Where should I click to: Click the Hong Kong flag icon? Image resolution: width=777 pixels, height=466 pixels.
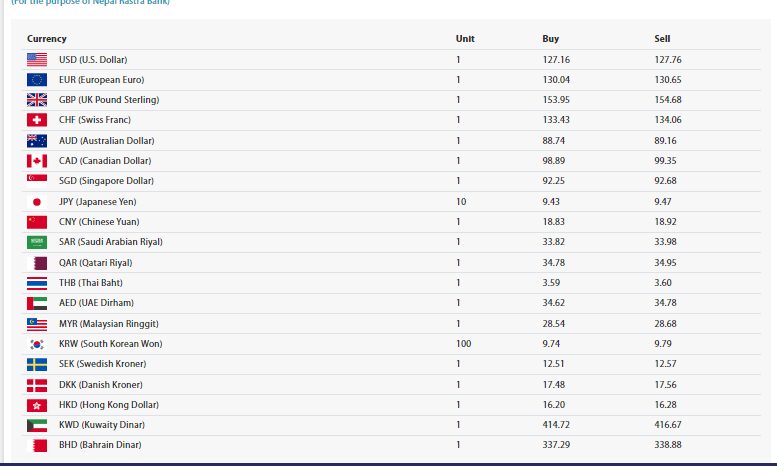(37, 405)
